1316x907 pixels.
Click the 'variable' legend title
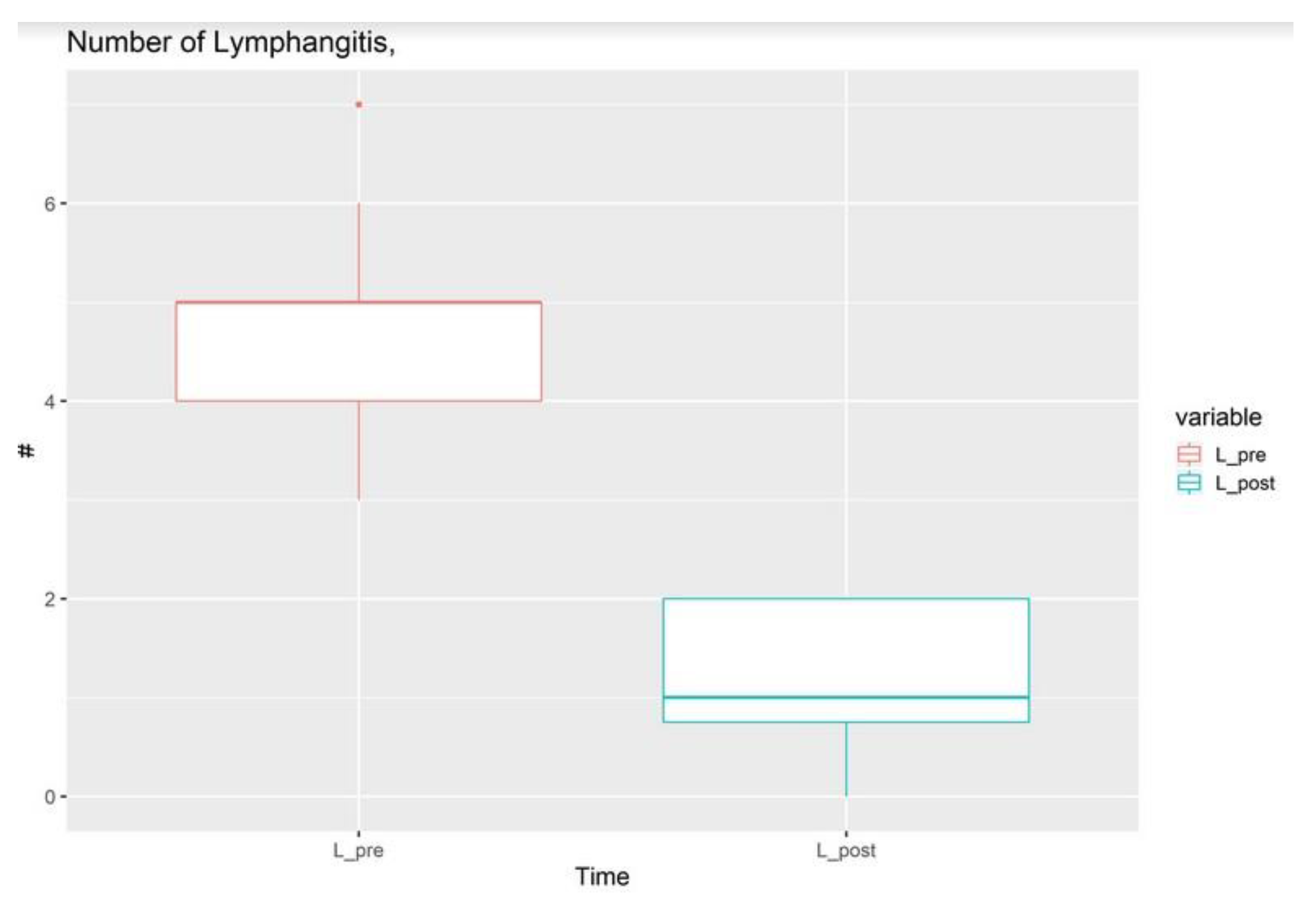1218,418
